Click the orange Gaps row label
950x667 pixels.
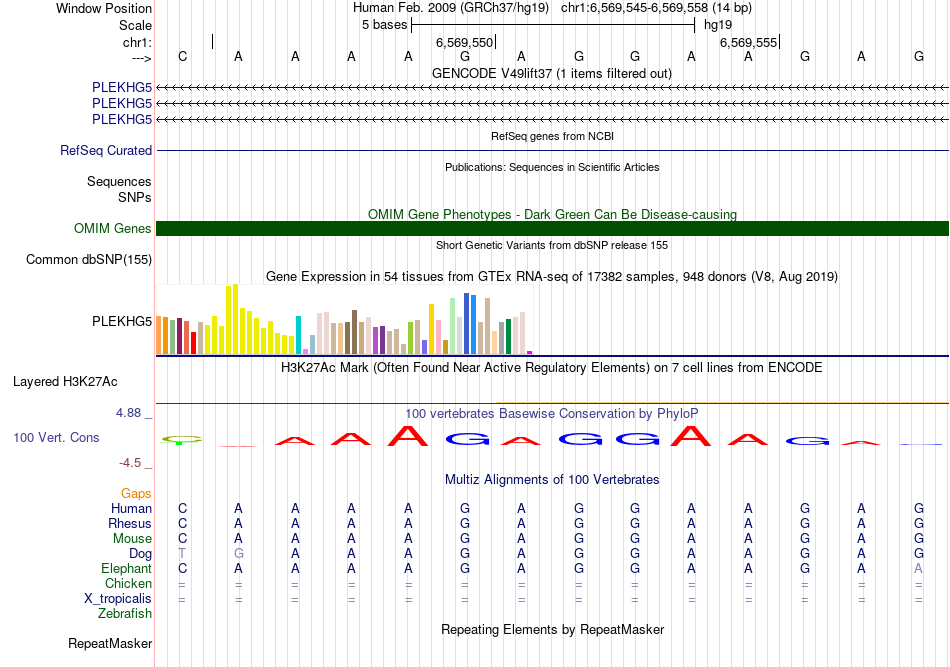136,494
